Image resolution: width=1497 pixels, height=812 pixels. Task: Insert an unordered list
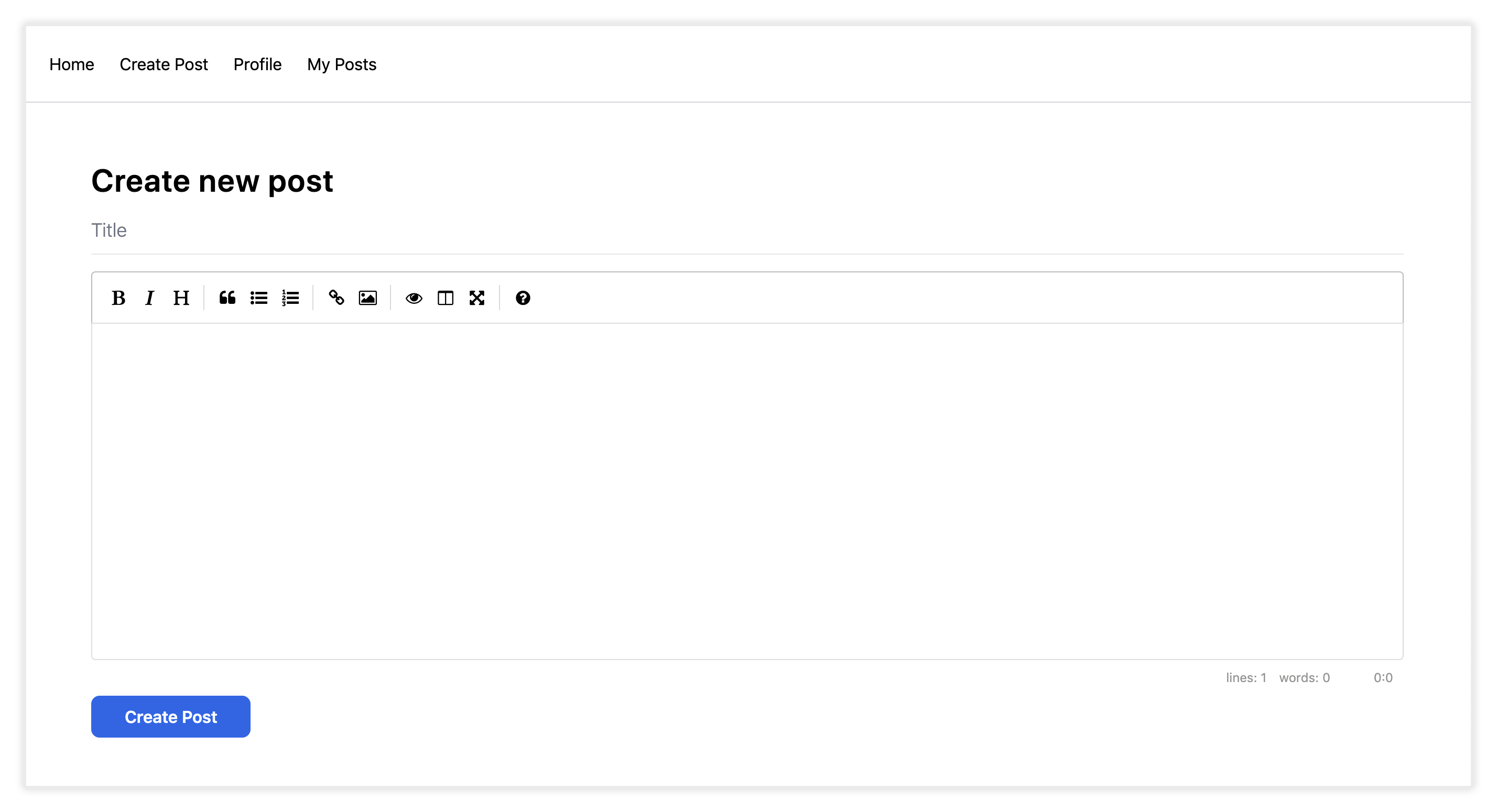click(259, 297)
